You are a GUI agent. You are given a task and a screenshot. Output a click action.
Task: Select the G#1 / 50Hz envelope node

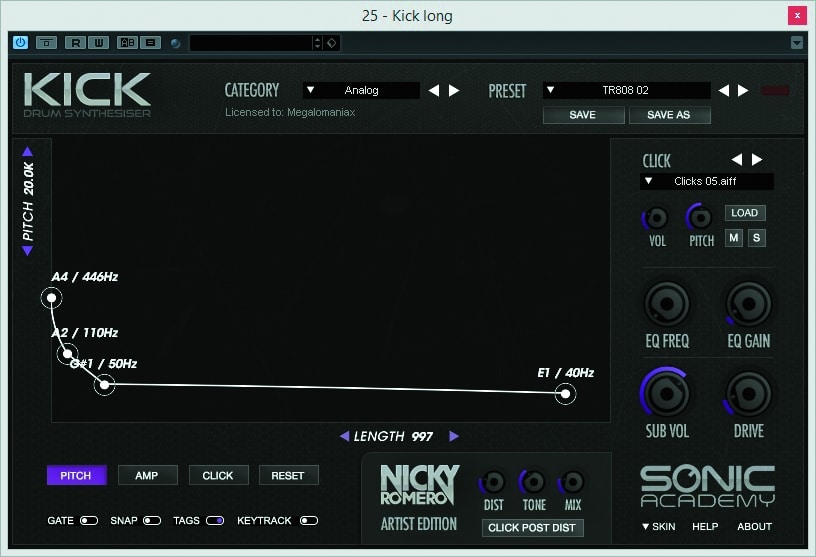pos(105,385)
